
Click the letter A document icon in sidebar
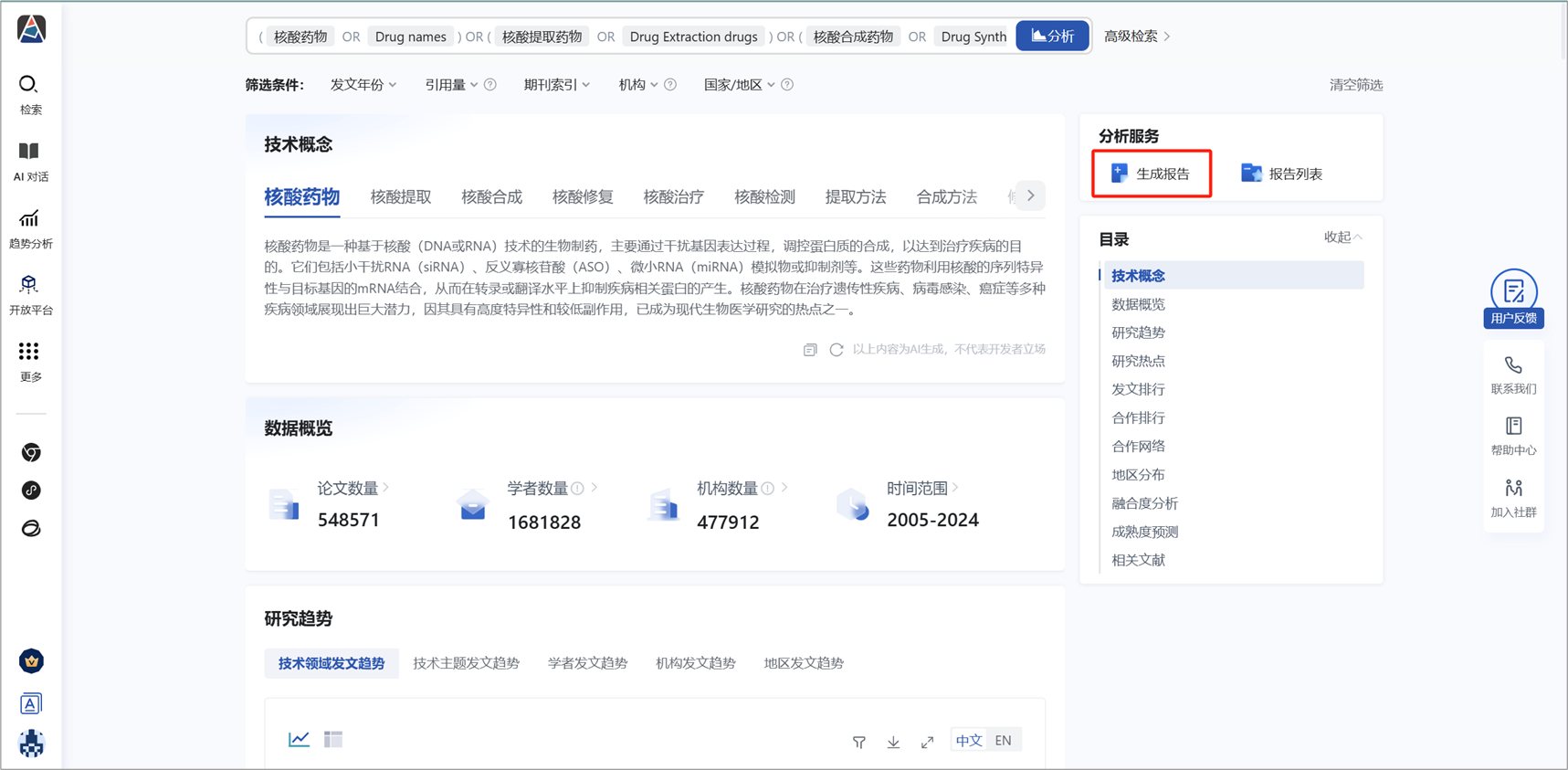31,703
